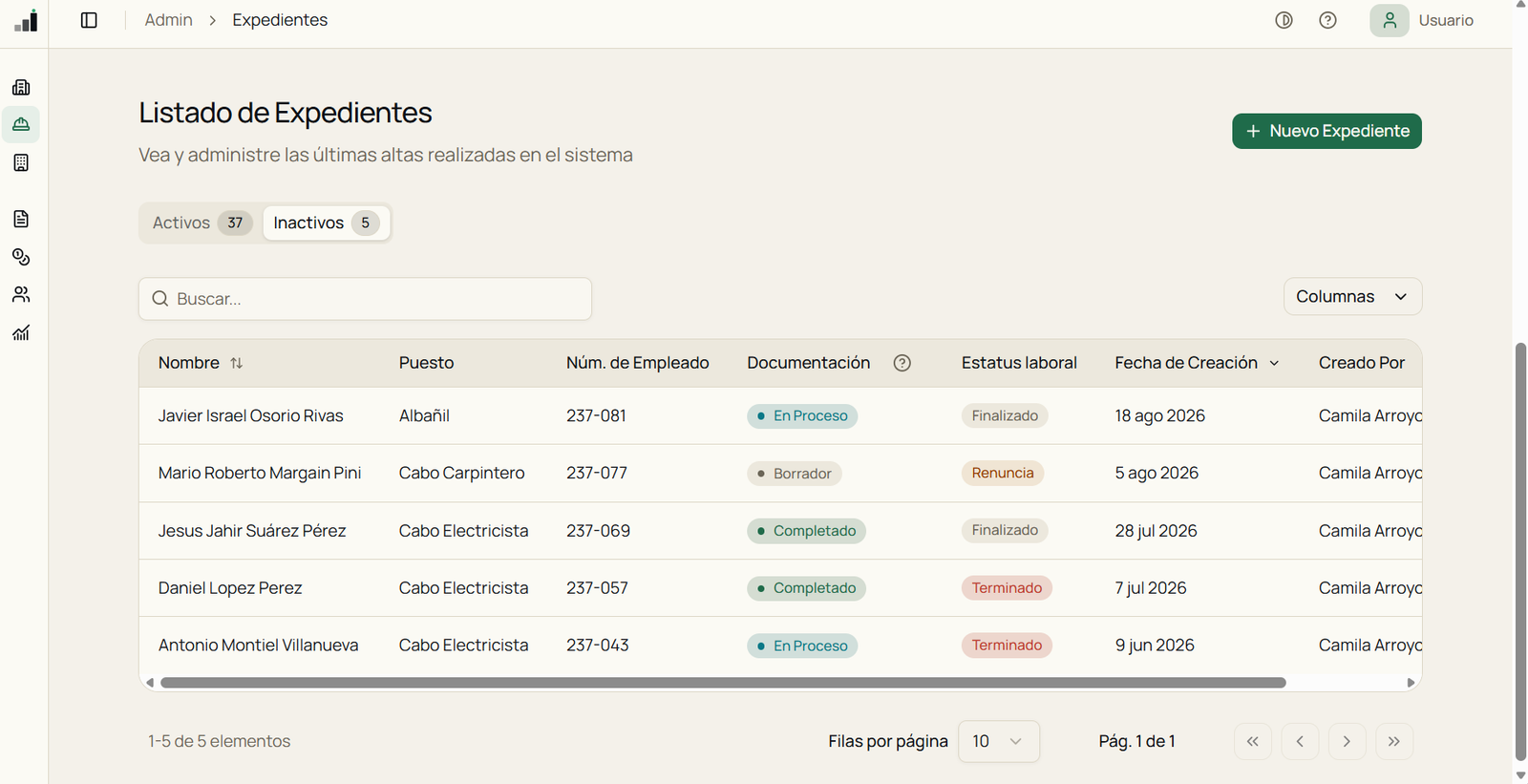Click the Documentación help info icon
Viewport: 1528px width, 784px height.
coord(902,363)
